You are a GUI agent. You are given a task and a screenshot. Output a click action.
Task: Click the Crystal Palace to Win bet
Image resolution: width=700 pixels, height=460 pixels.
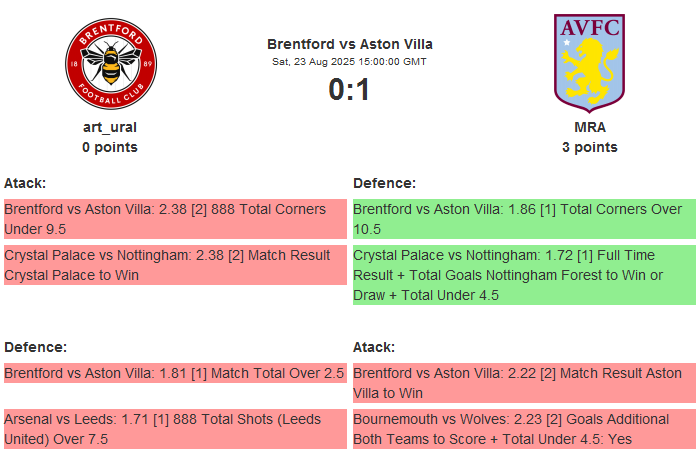coord(174,265)
